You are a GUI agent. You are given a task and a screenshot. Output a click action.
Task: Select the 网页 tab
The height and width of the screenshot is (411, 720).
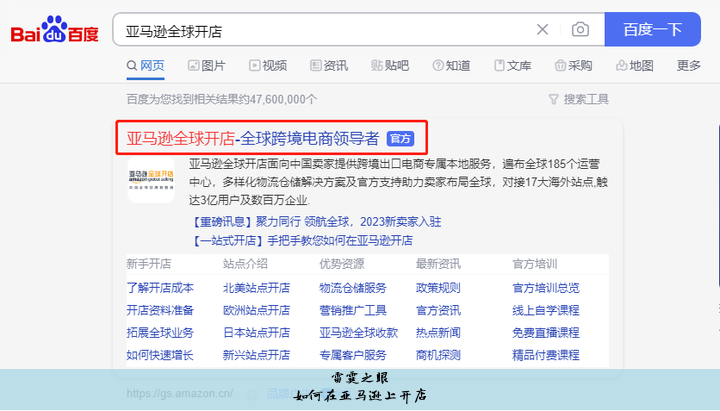pos(145,66)
